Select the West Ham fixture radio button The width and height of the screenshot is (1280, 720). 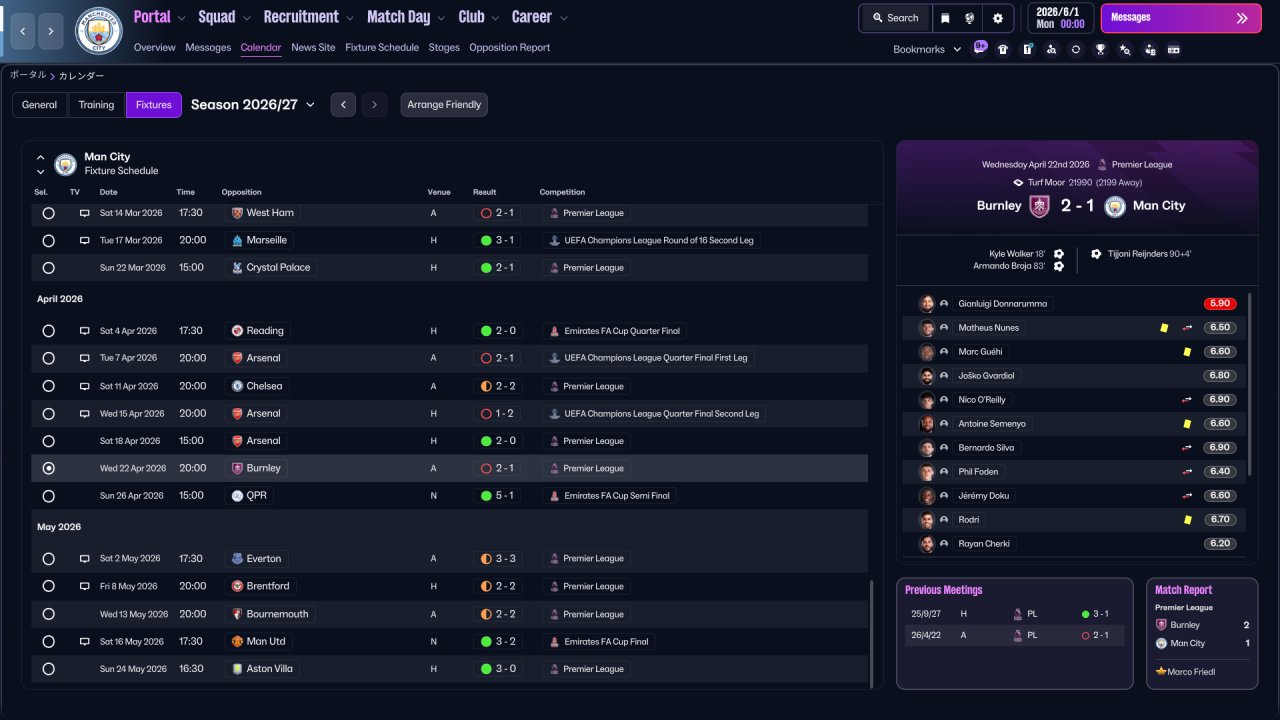pos(48,213)
